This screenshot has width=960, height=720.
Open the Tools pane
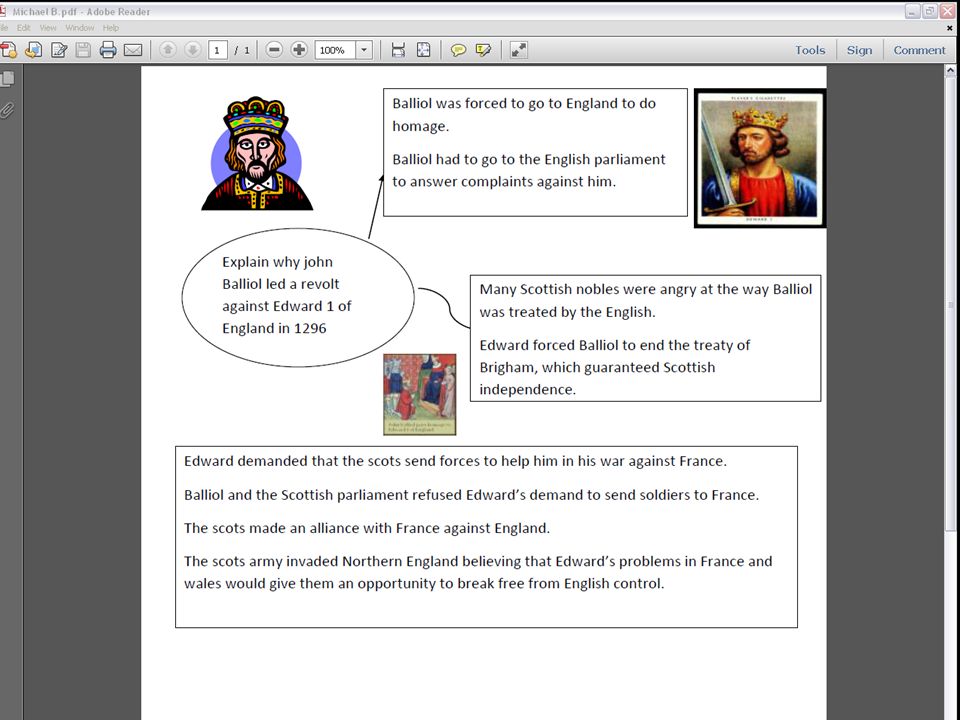point(810,50)
